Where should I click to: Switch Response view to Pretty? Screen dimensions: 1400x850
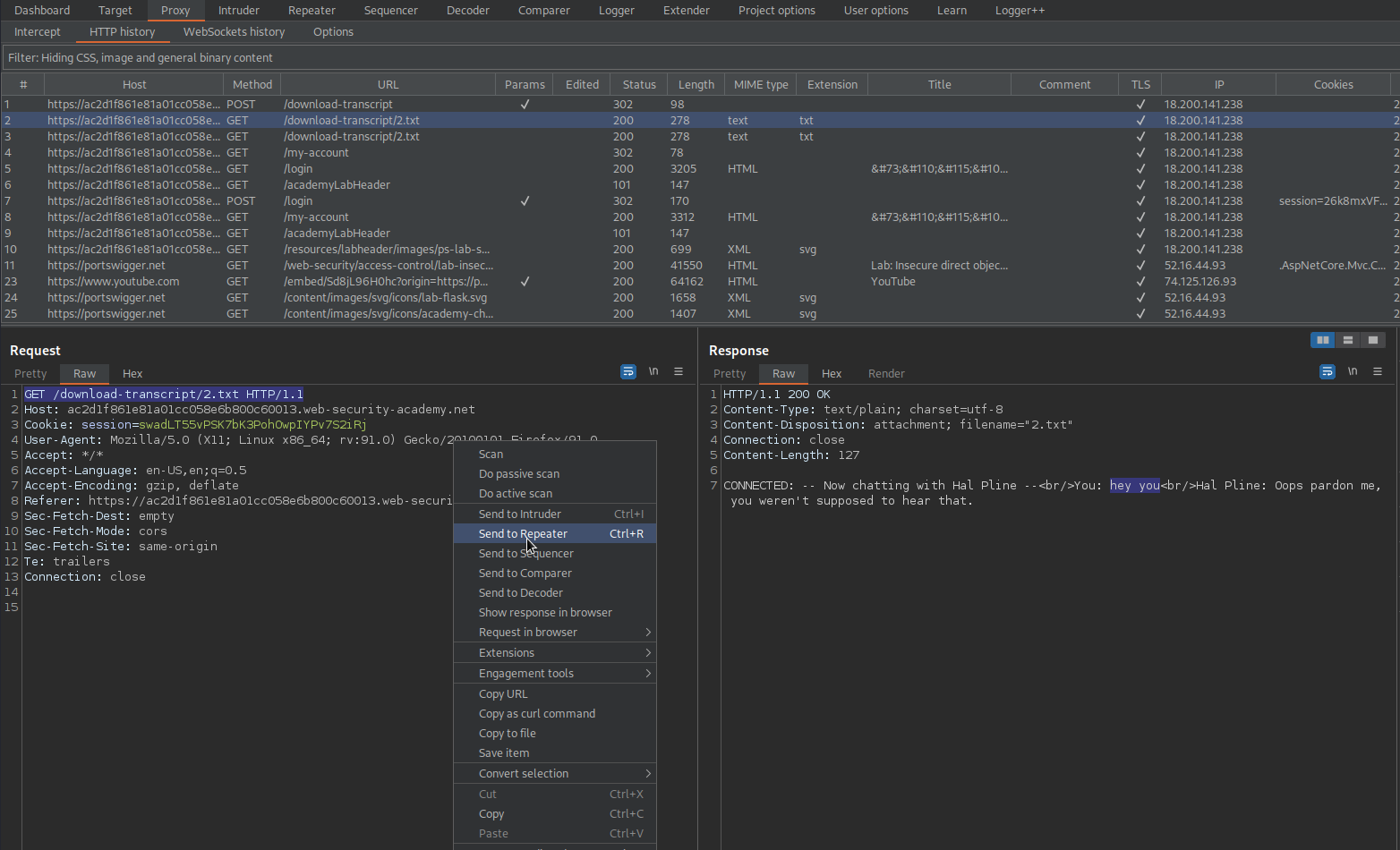[730, 374]
